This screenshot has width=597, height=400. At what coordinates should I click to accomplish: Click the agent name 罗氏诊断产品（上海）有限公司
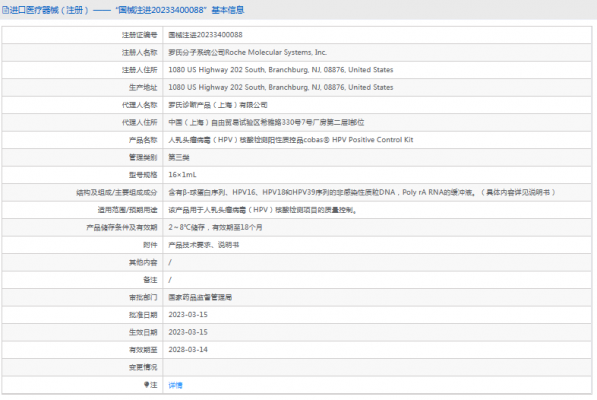[218, 105]
